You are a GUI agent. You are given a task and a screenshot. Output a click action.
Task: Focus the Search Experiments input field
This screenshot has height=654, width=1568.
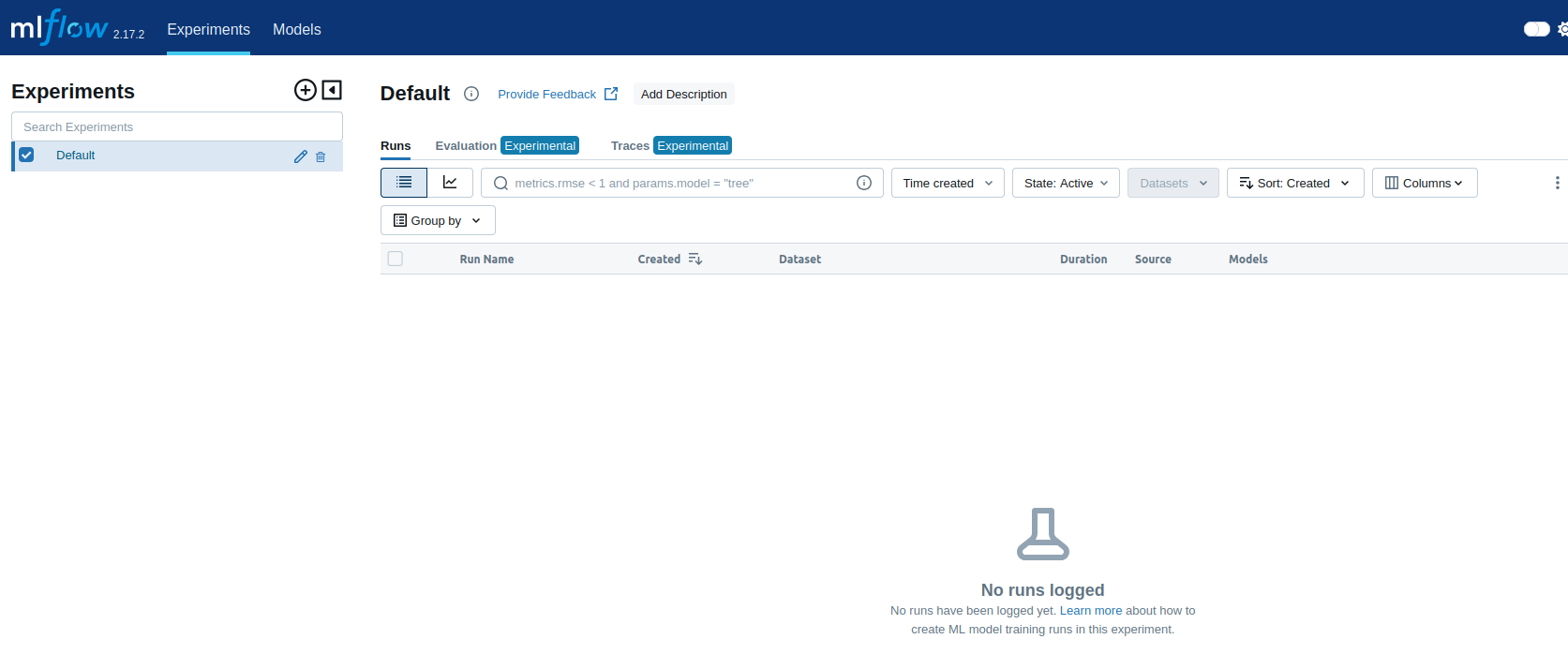coord(177,126)
